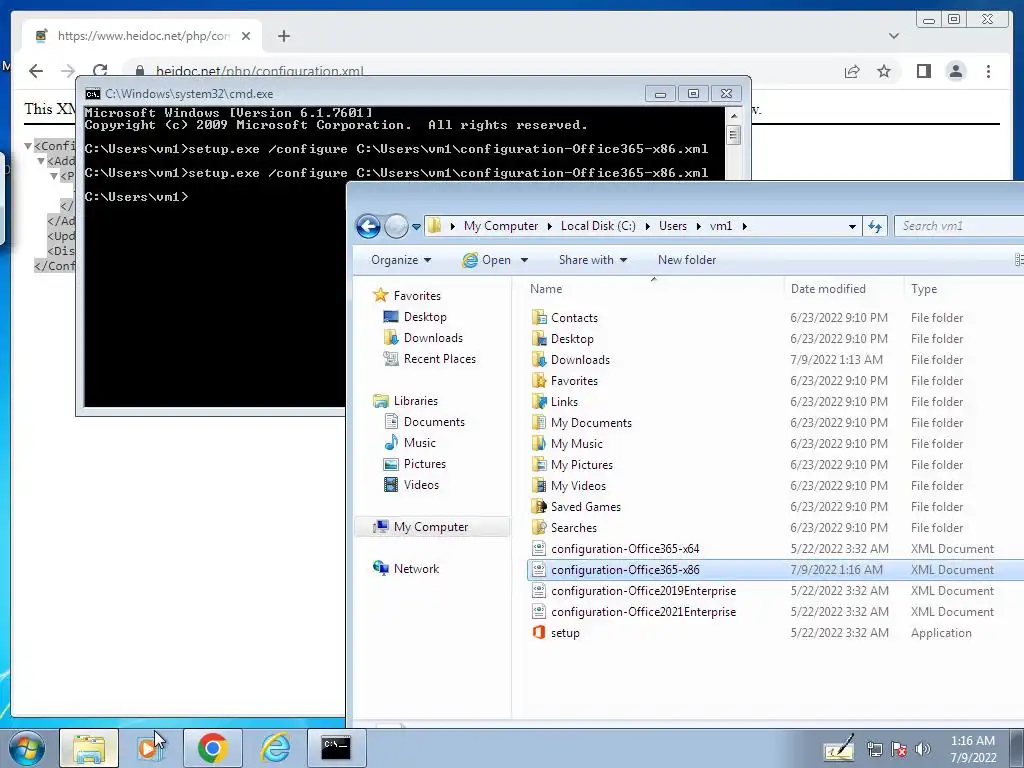Select the My Videos folder icon
Screen dimensions: 1024x768
tap(539, 485)
